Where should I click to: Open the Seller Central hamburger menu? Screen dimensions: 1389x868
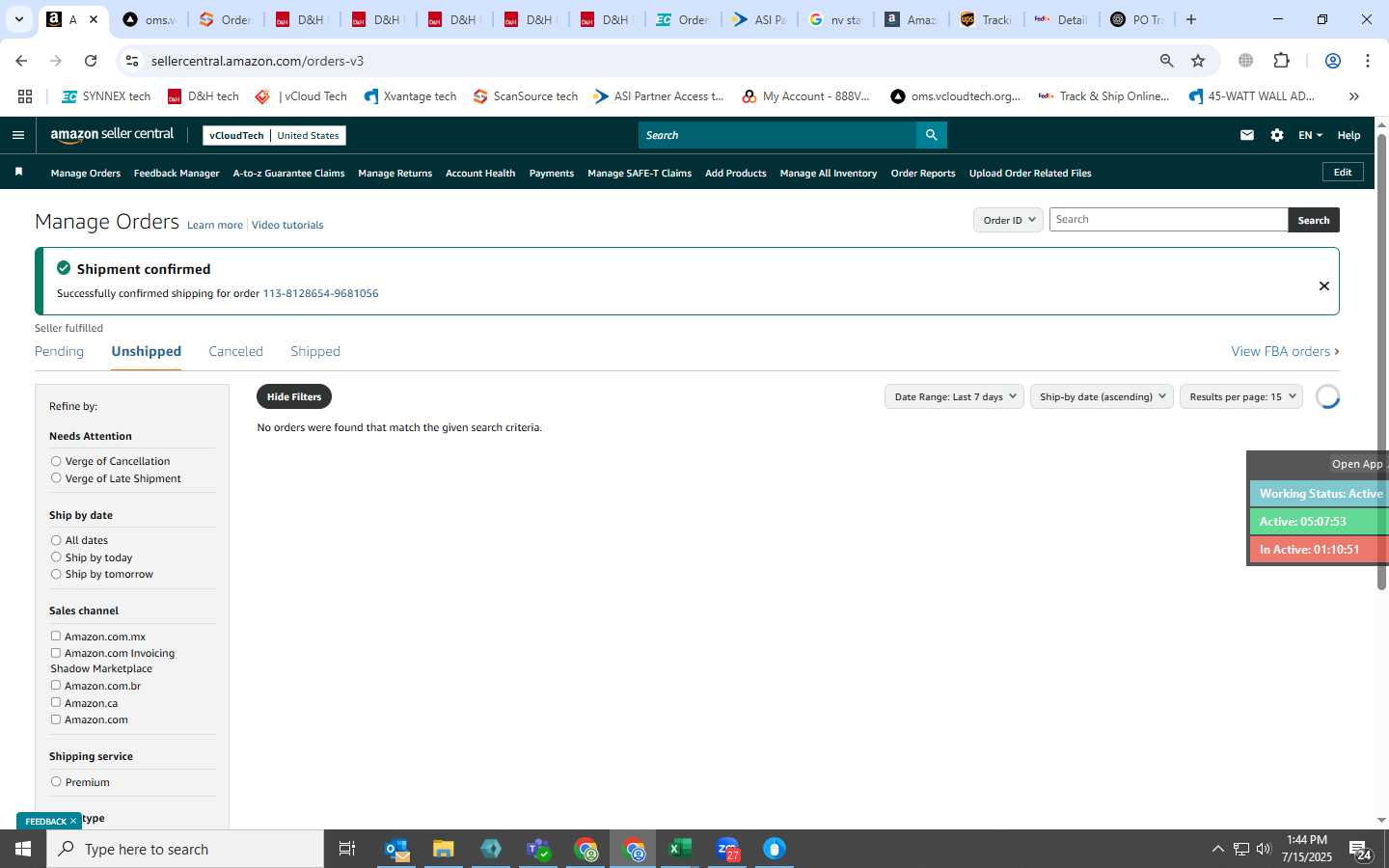coord(18,135)
